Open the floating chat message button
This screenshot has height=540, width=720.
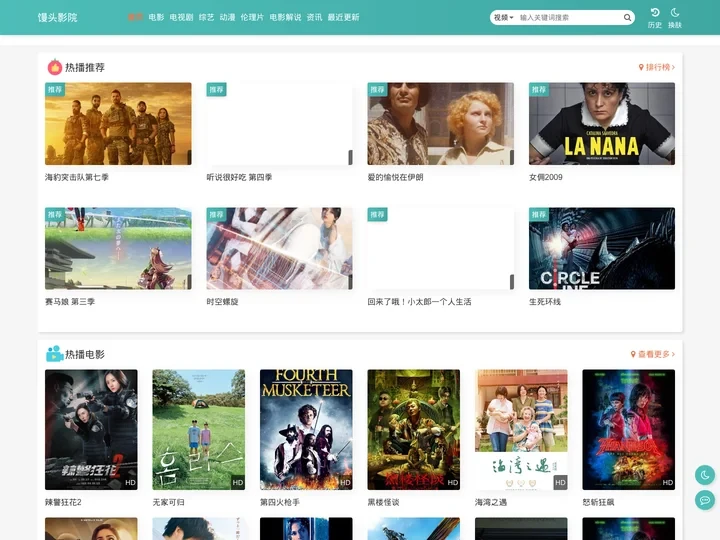(705, 500)
